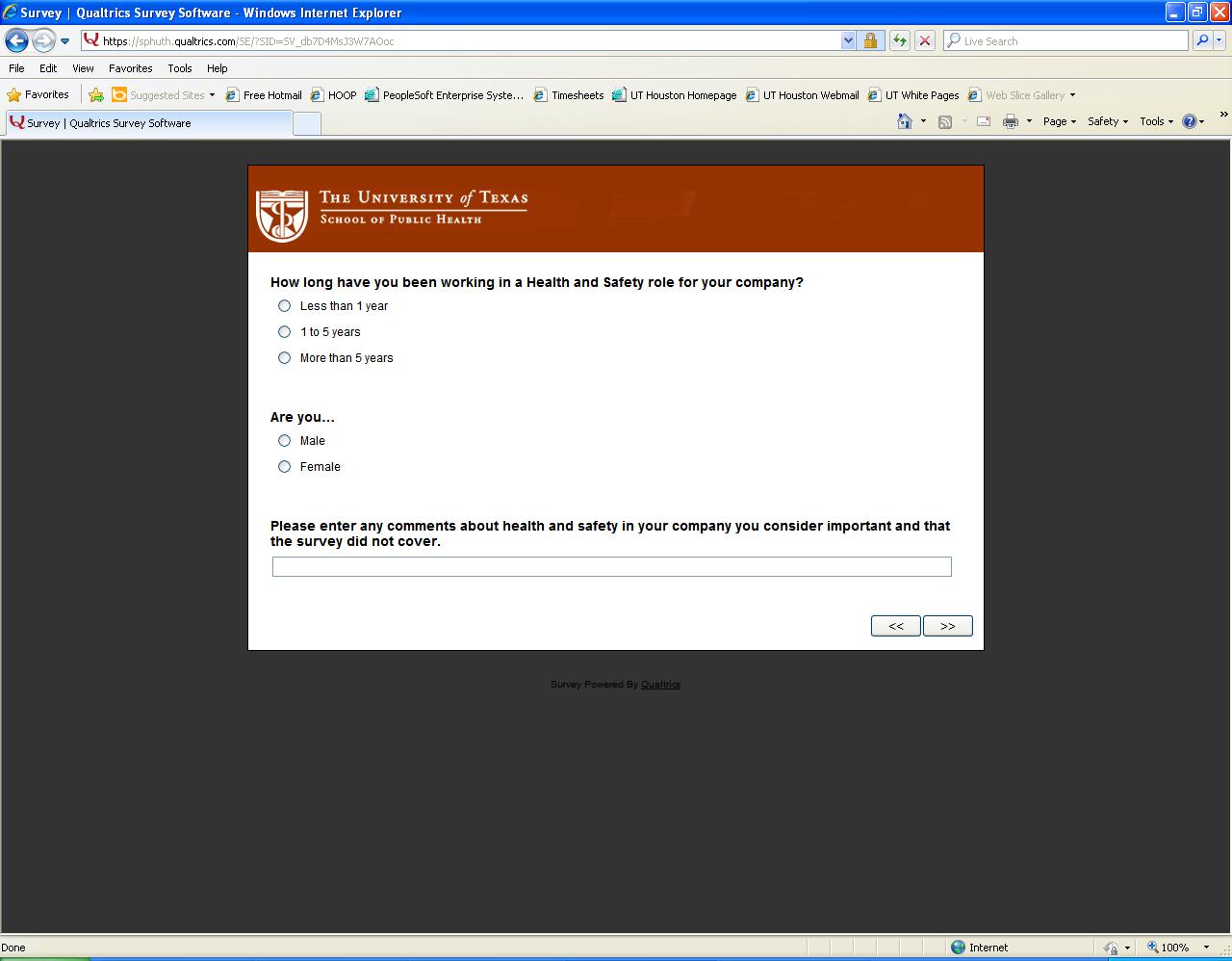
Task: Click the Home icon in command bar
Action: tap(904, 121)
